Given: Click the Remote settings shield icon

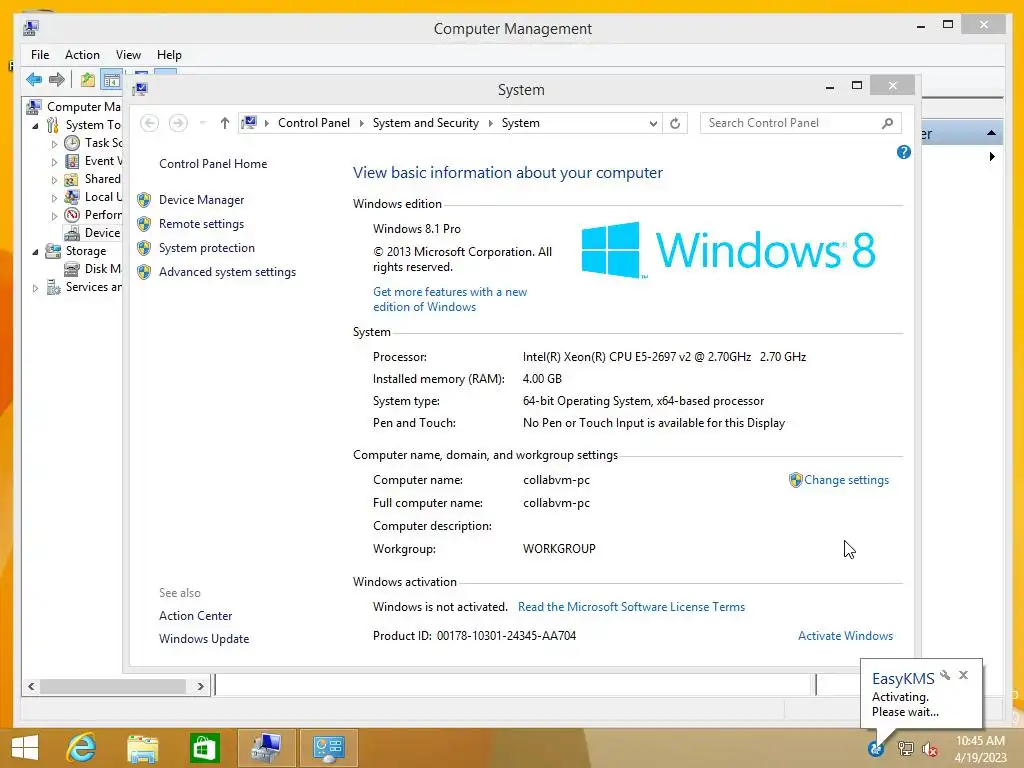Looking at the screenshot, I should point(144,224).
